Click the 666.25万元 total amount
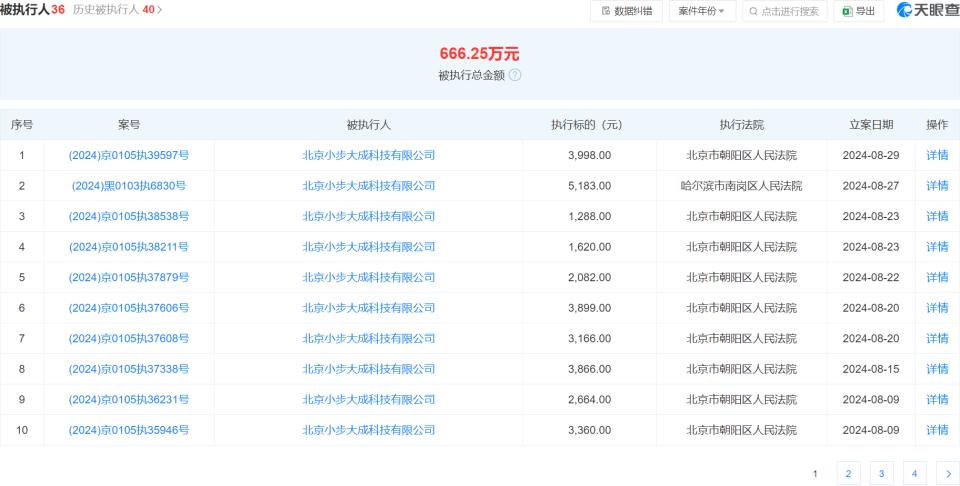Screen dimensions: 960x486 coord(479,54)
